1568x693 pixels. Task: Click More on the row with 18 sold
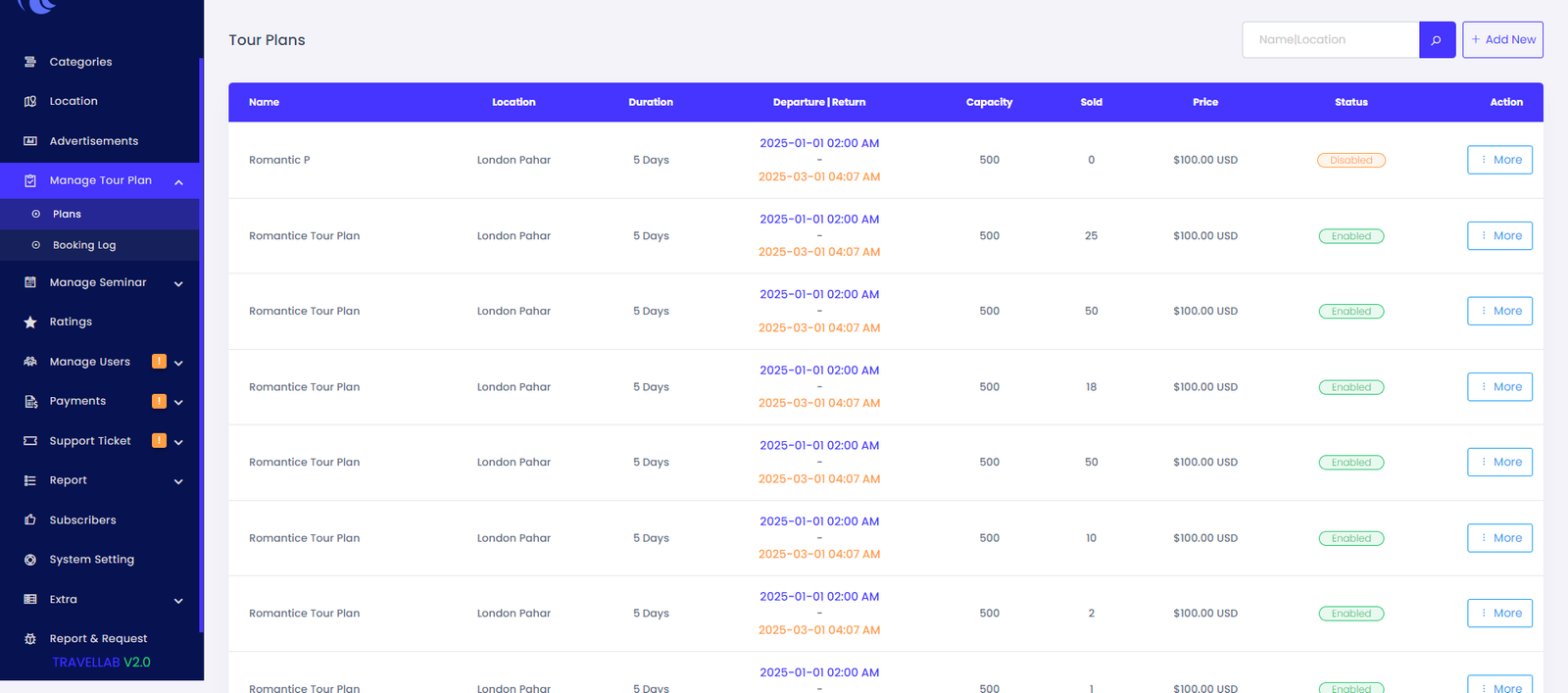1499,387
